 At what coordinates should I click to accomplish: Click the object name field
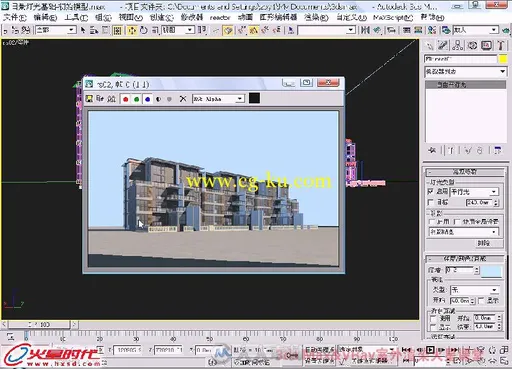[x=460, y=59]
